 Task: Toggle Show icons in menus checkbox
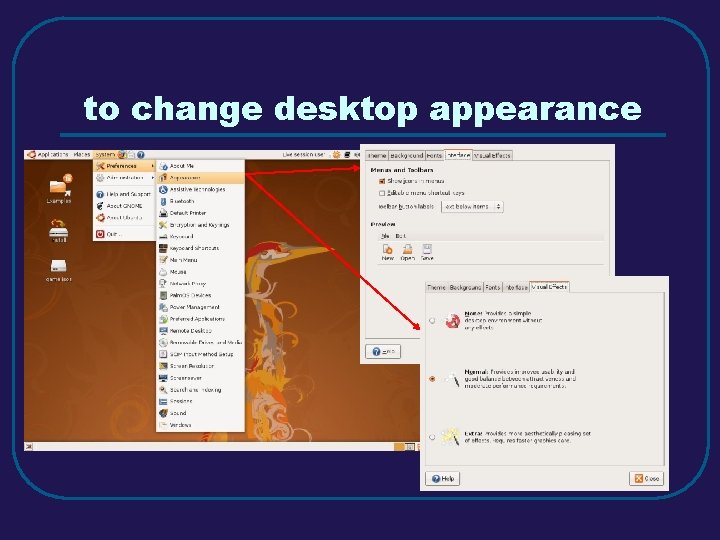[382, 181]
